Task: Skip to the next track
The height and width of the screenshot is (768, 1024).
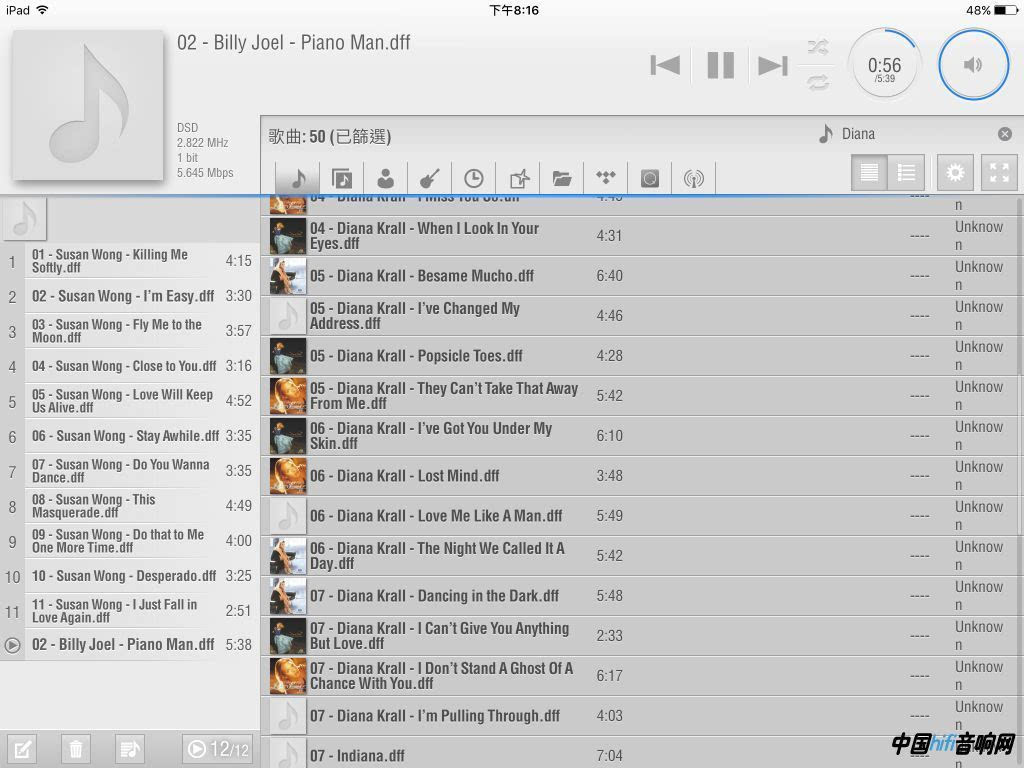Action: 772,65
